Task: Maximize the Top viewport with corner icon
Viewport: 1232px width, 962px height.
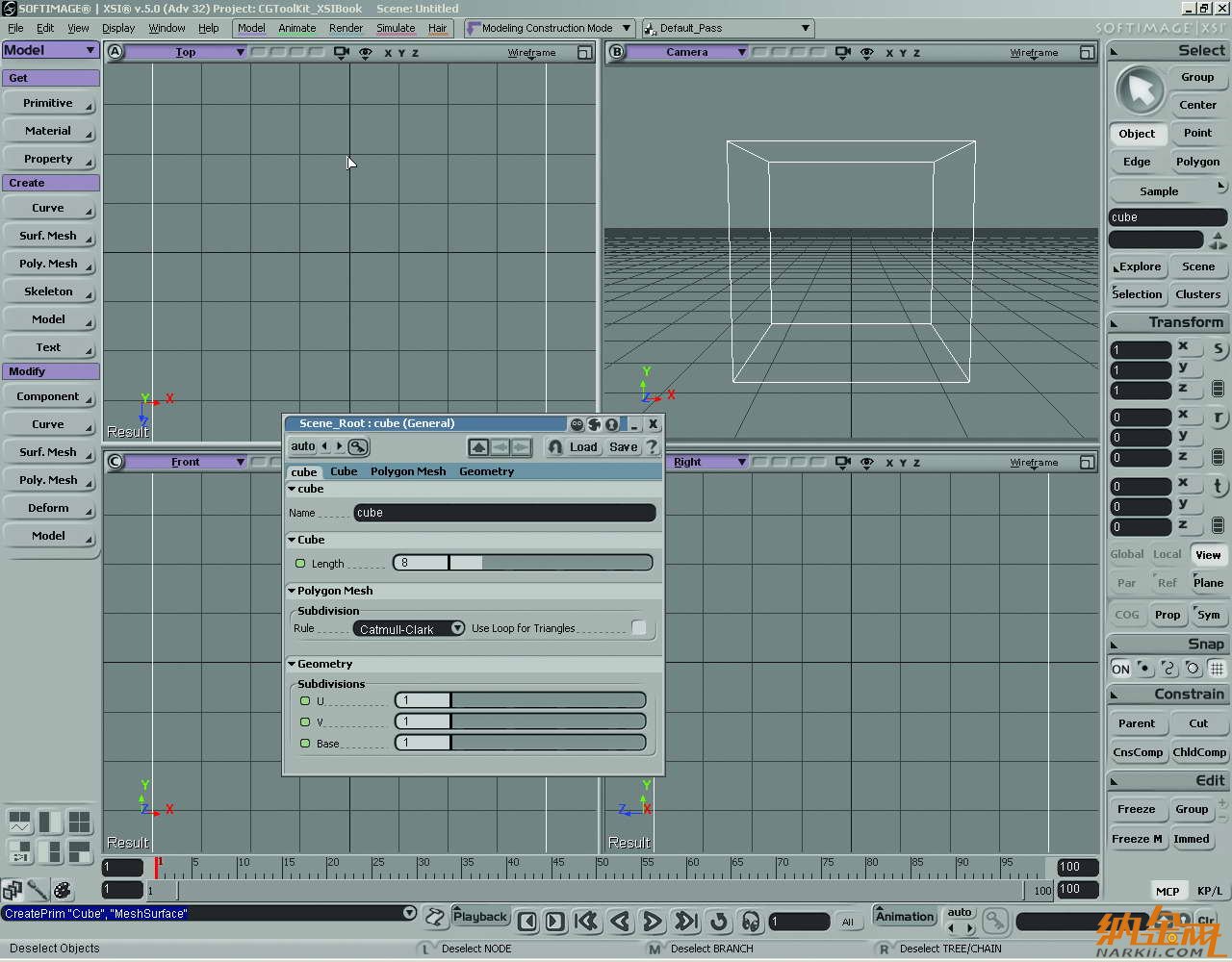Action: (584, 53)
